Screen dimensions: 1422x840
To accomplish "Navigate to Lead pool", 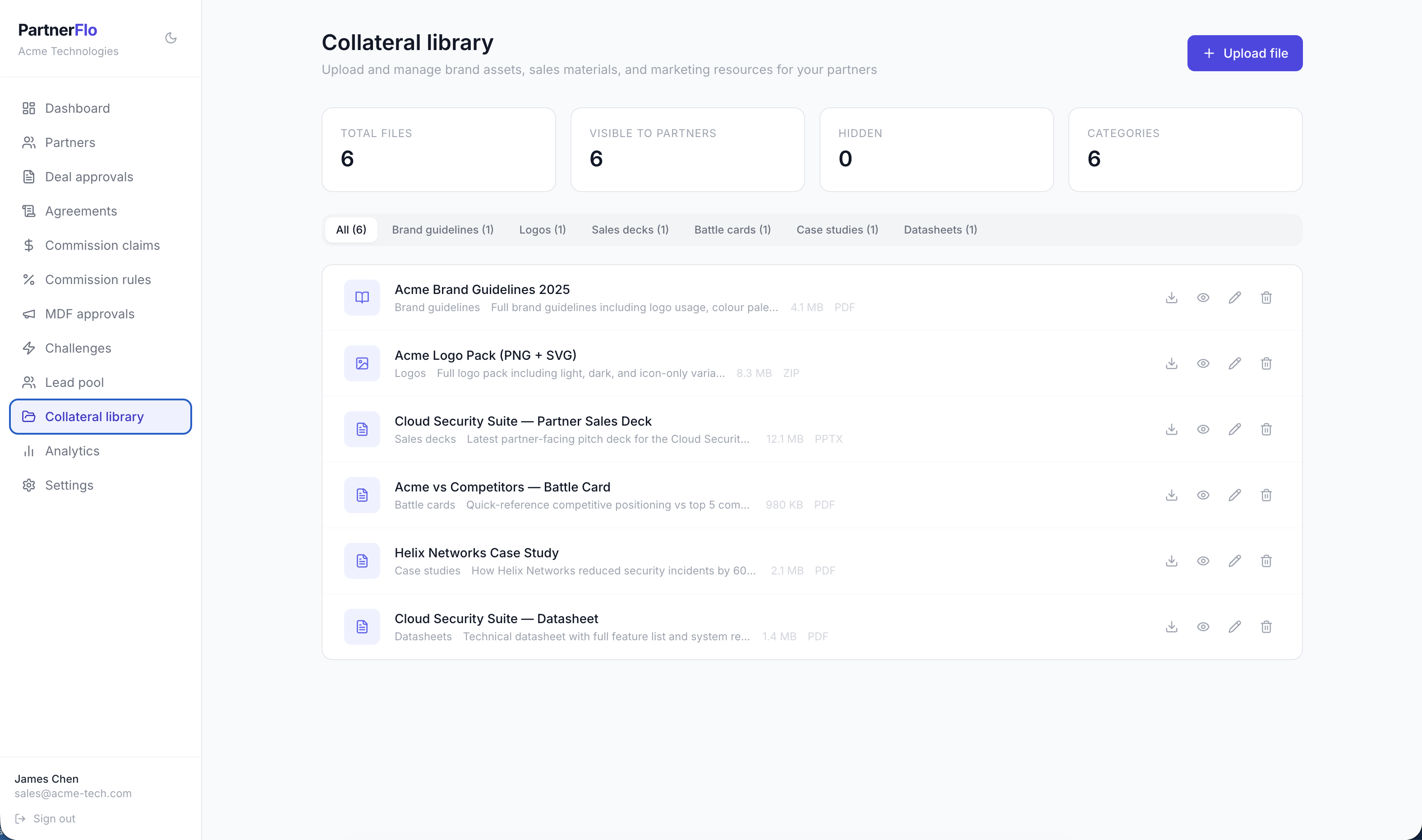I will 100,383.
